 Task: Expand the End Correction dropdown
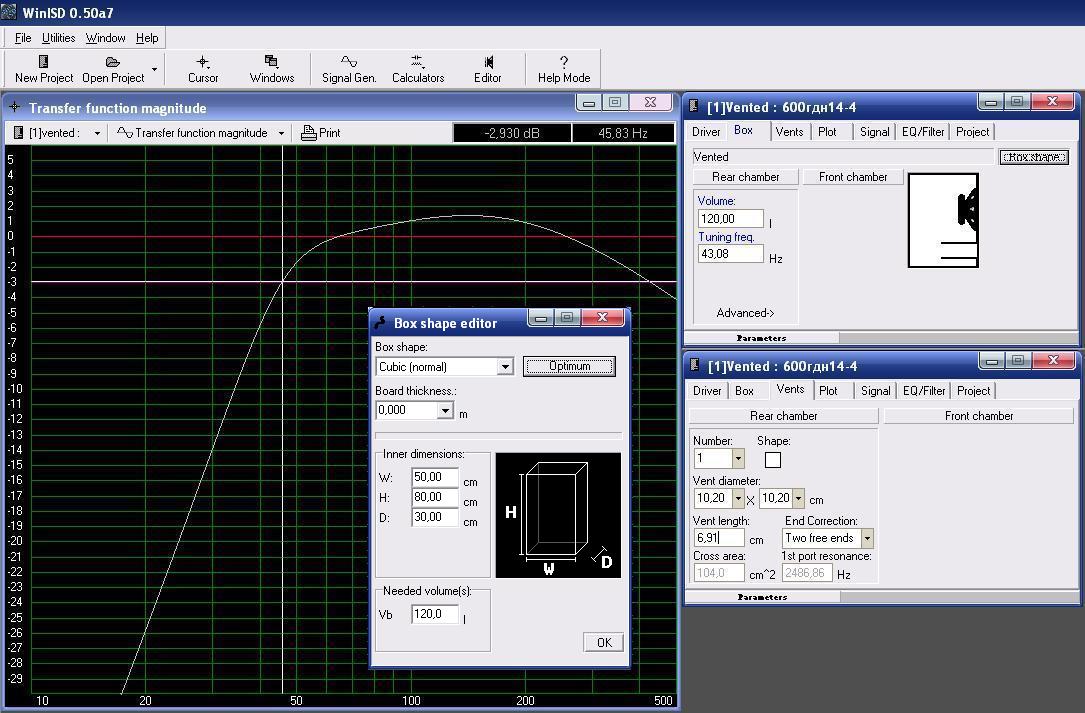[x=867, y=539]
